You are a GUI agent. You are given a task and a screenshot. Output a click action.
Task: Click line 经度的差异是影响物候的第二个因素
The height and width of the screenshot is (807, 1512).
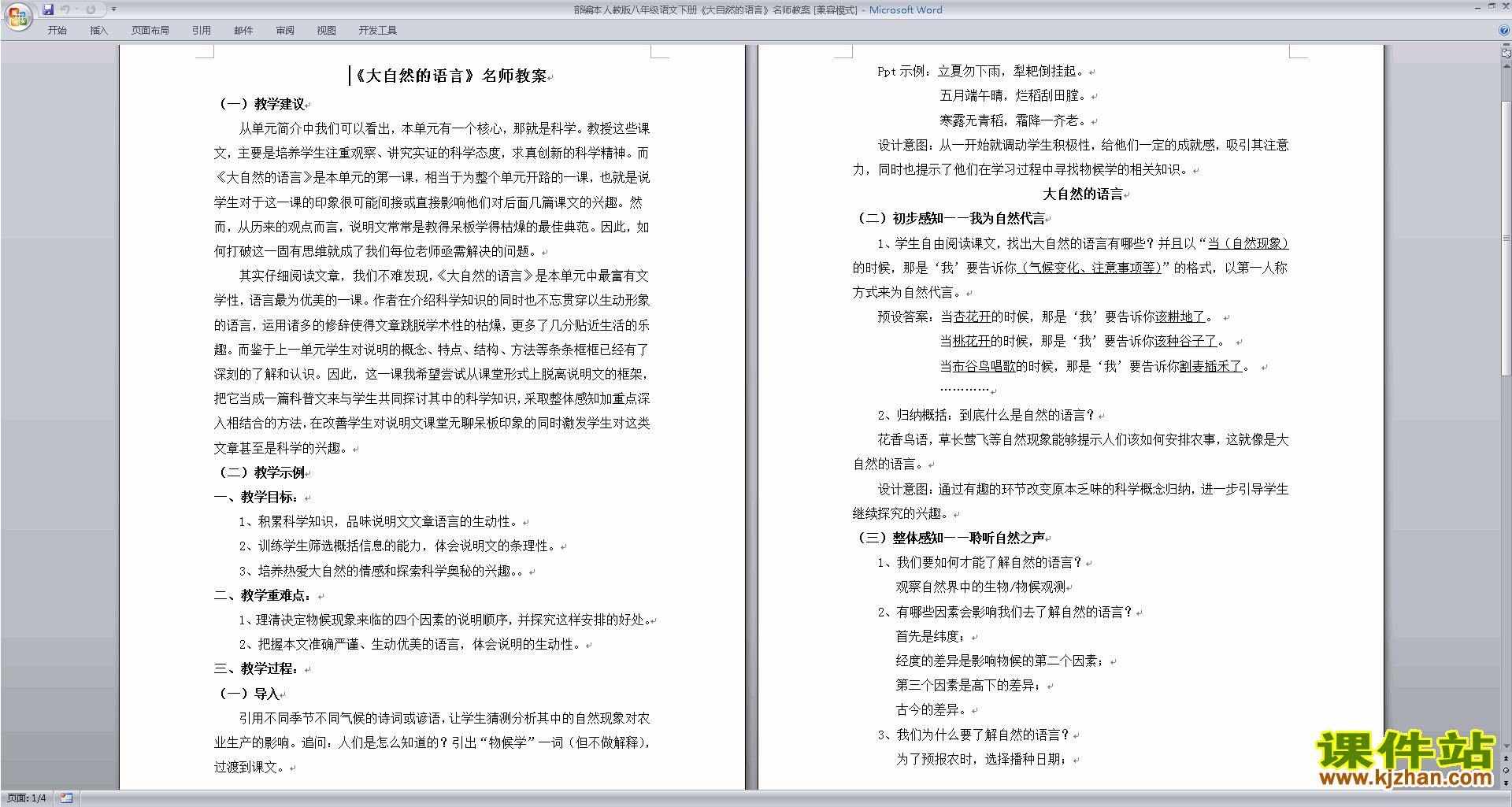[x=1000, y=661]
